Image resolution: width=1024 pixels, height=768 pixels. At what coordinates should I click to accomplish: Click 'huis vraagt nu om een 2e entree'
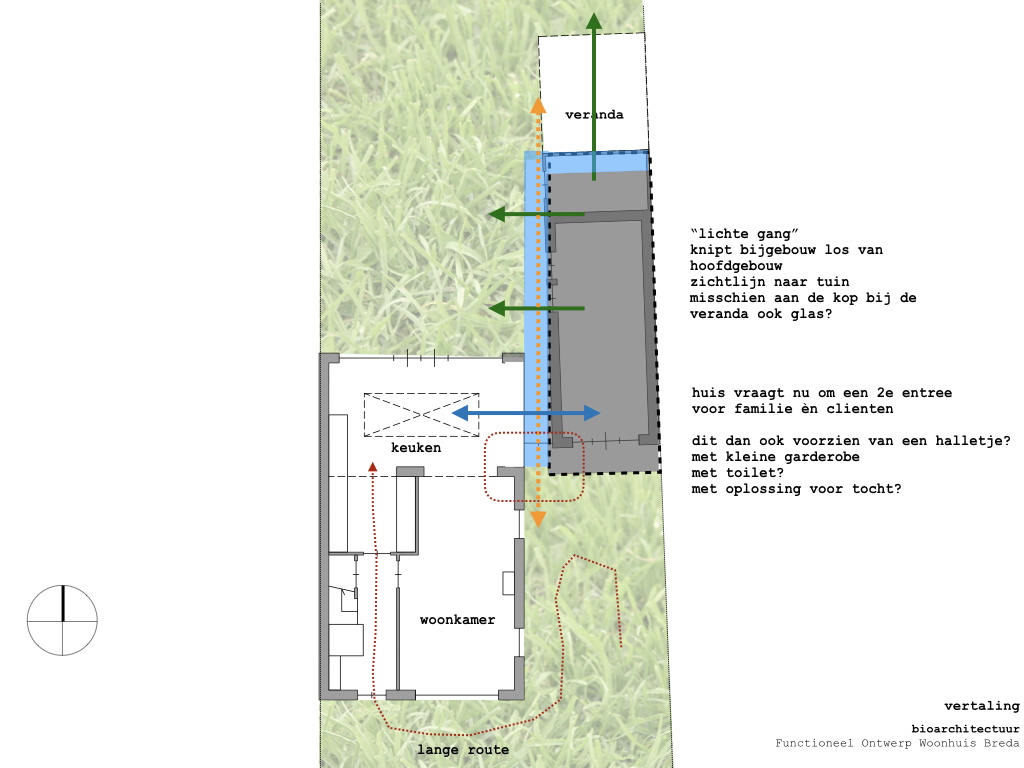[822, 392]
